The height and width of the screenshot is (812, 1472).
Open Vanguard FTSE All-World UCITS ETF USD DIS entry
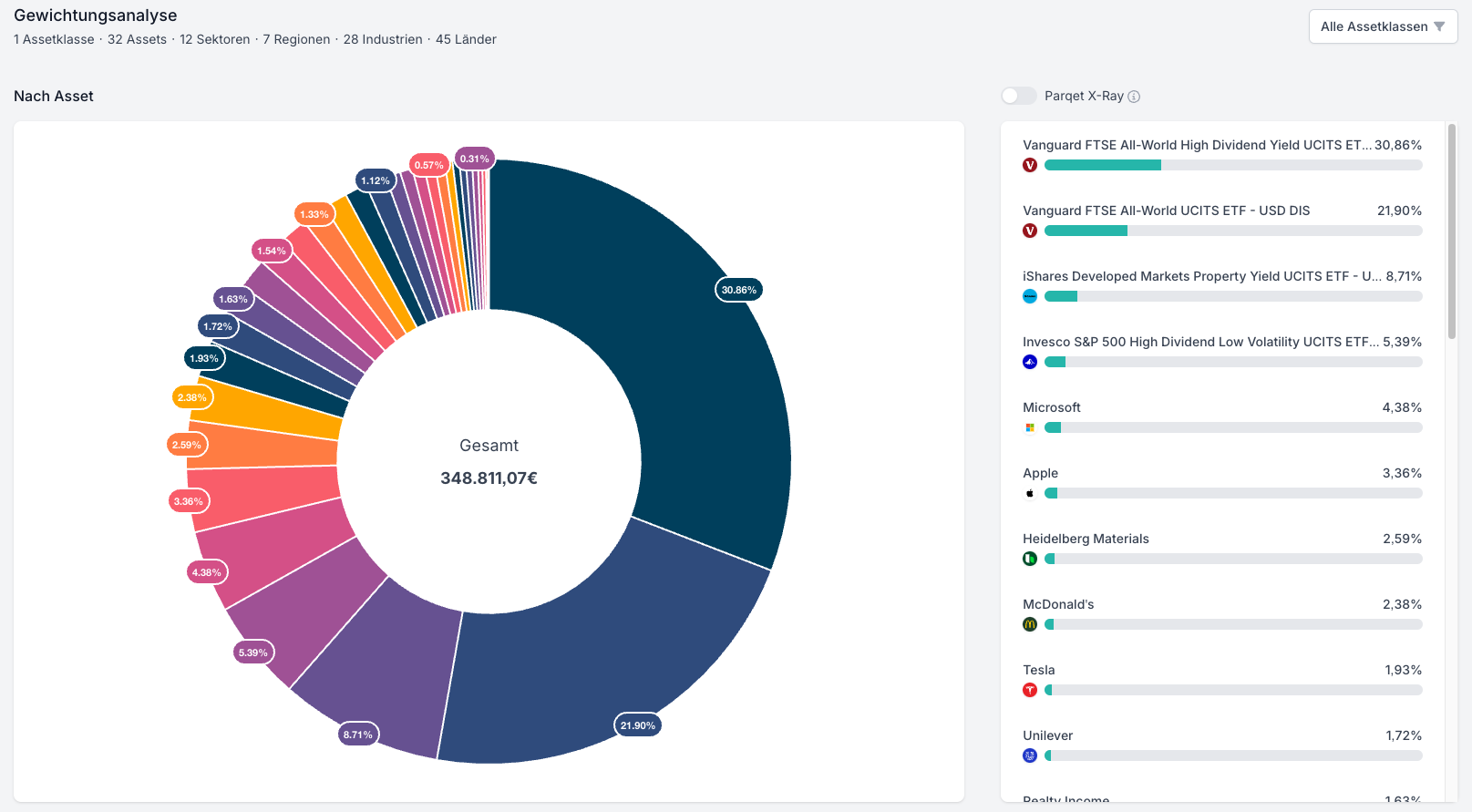coord(1166,211)
